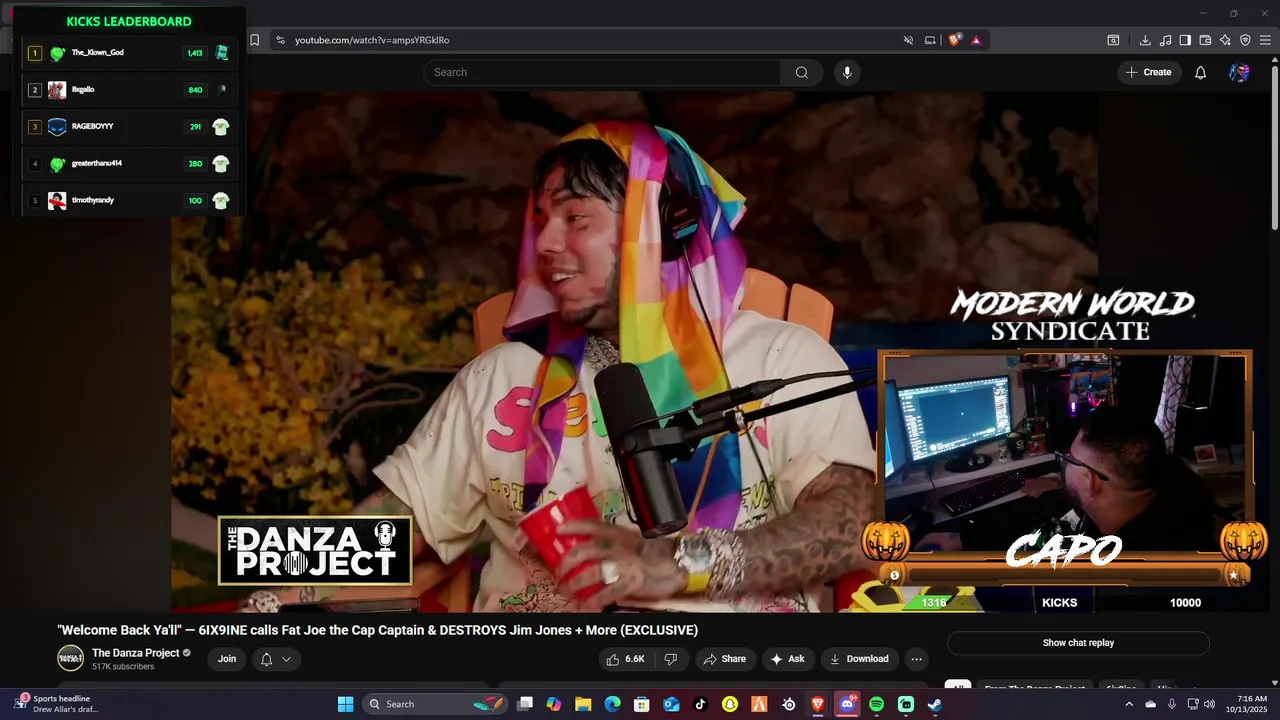Click the Brave Shields lion icon in address bar

954,40
